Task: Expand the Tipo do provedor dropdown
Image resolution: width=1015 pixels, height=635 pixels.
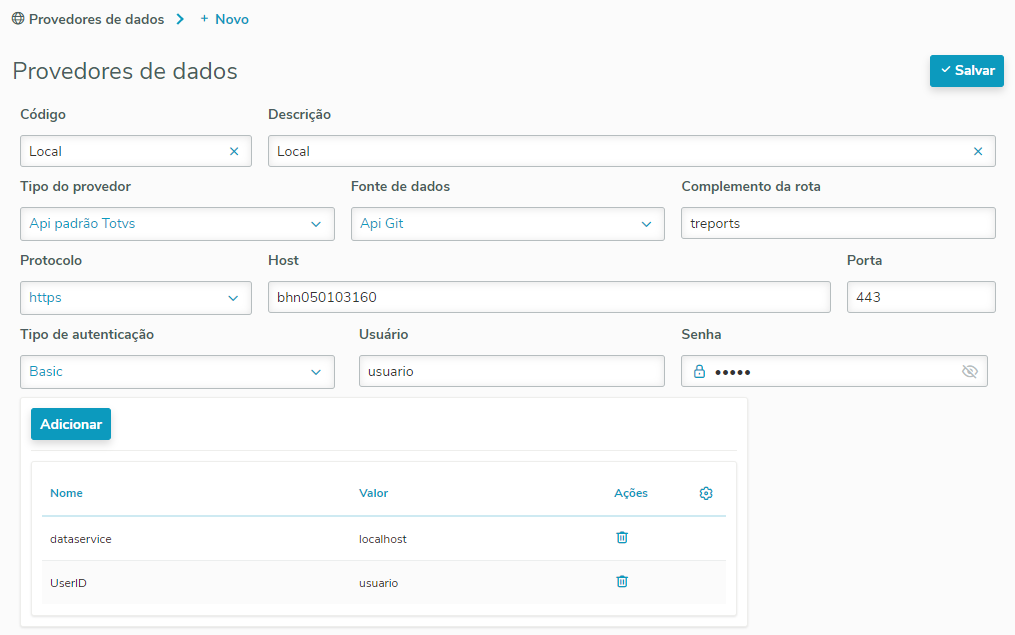Action: 316,224
